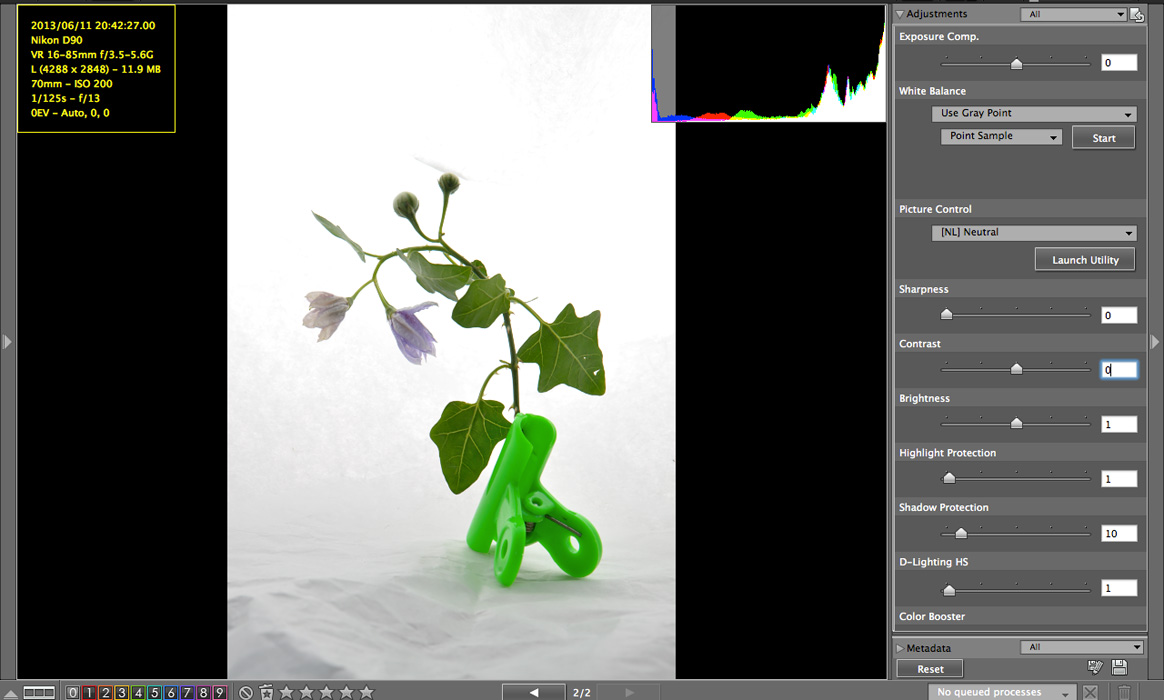
Task: Focus the Brightness value field
Action: click(1119, 424)
